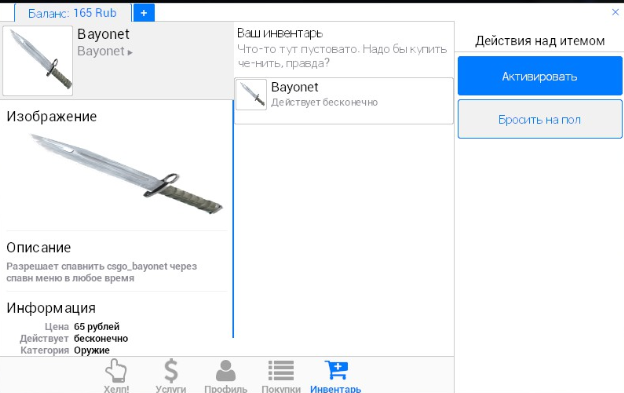Click the bold Bayonet title at top
This screenshot has width=624, height=393.
point(103,34)
